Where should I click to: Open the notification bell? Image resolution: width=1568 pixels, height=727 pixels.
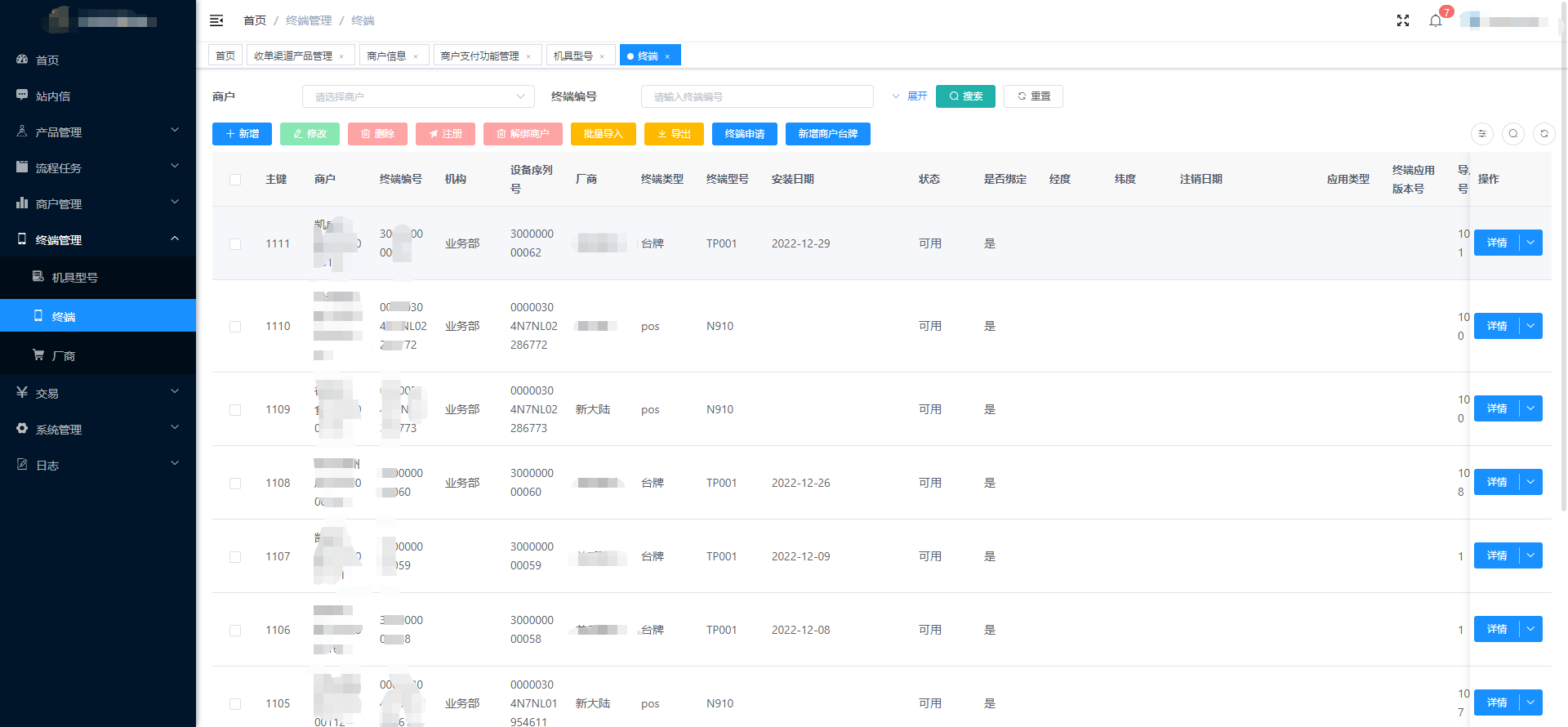(1436, 20)
